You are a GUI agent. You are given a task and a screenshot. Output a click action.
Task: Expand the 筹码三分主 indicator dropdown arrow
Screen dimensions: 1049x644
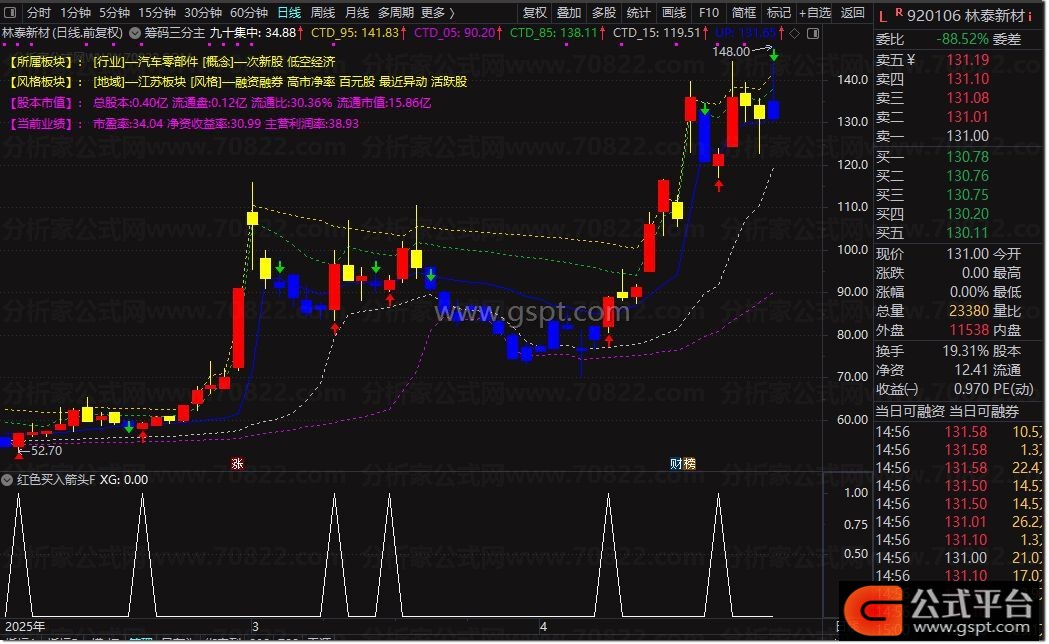pos(134,33)
